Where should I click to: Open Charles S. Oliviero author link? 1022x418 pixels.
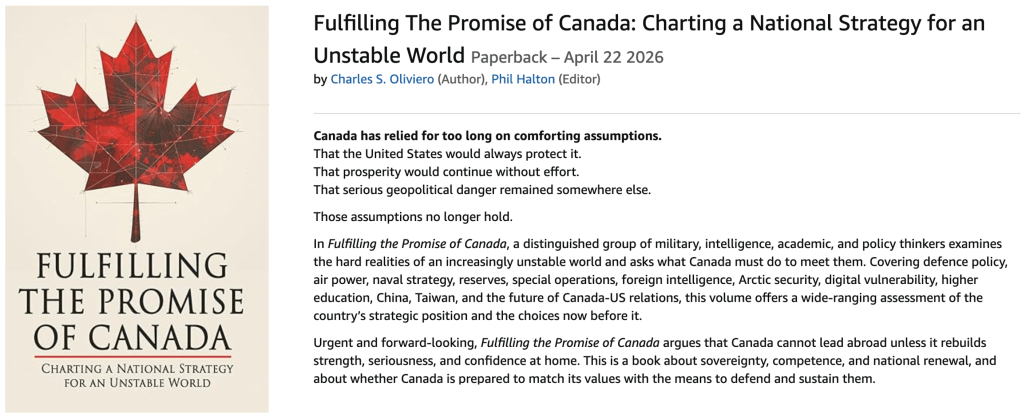[x=382, y=79]
